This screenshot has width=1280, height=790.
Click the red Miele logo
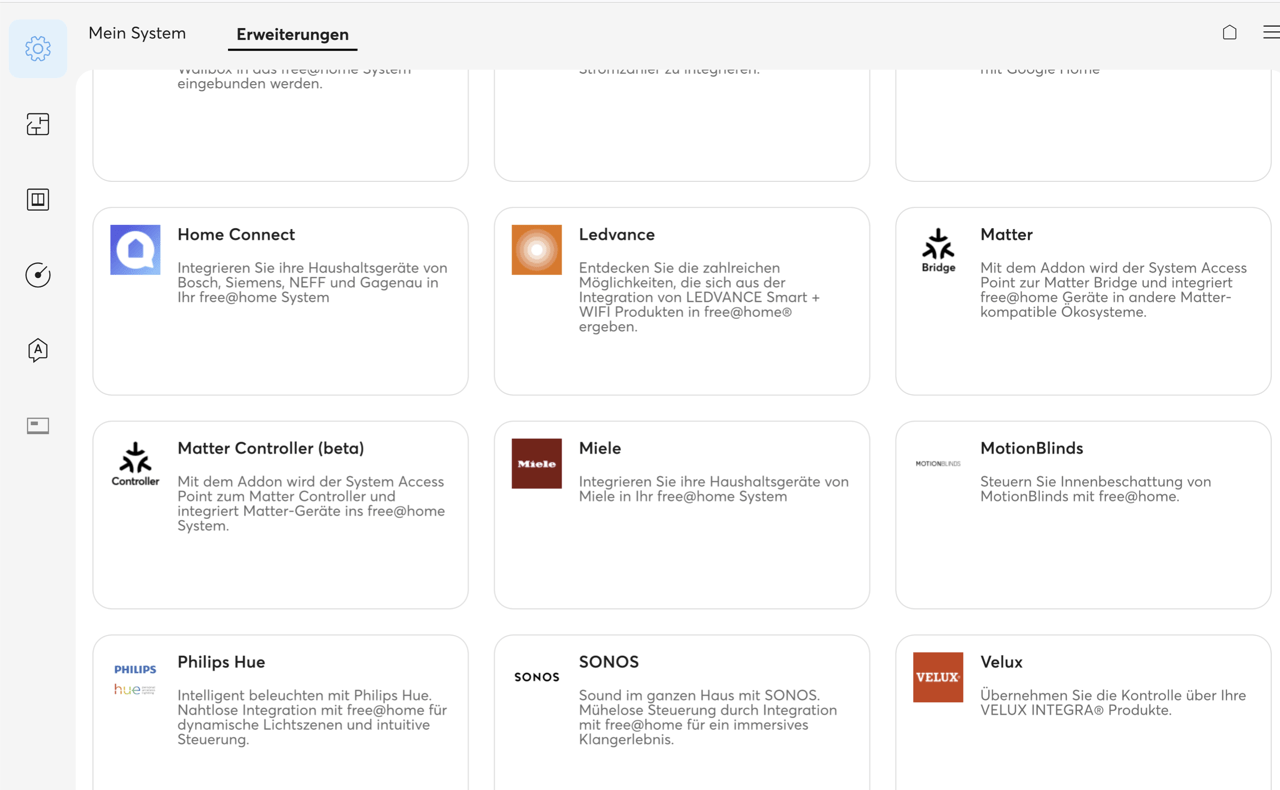pyautogui.click(x=537, y=464)
